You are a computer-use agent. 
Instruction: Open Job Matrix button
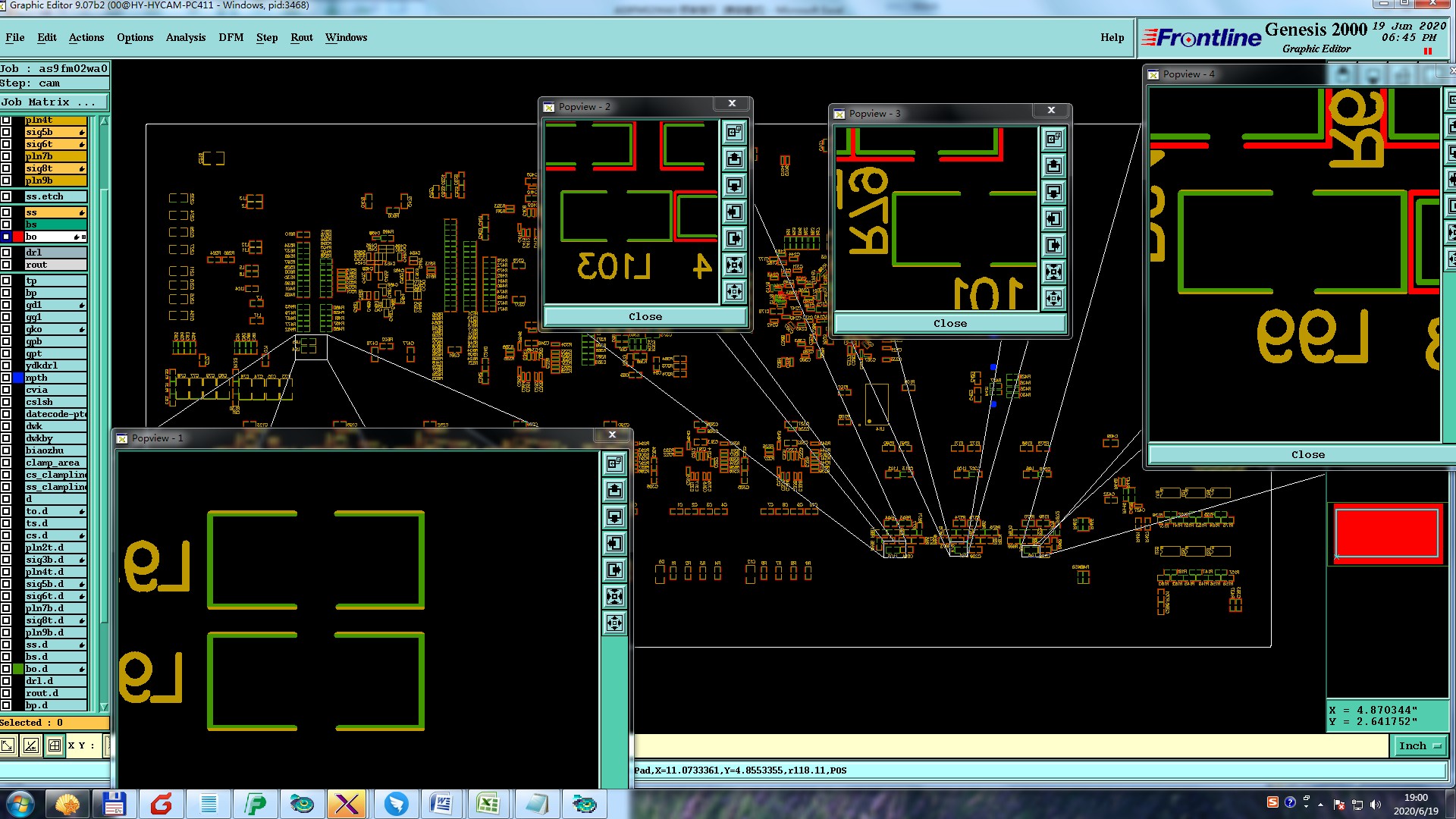click(53, 102)
